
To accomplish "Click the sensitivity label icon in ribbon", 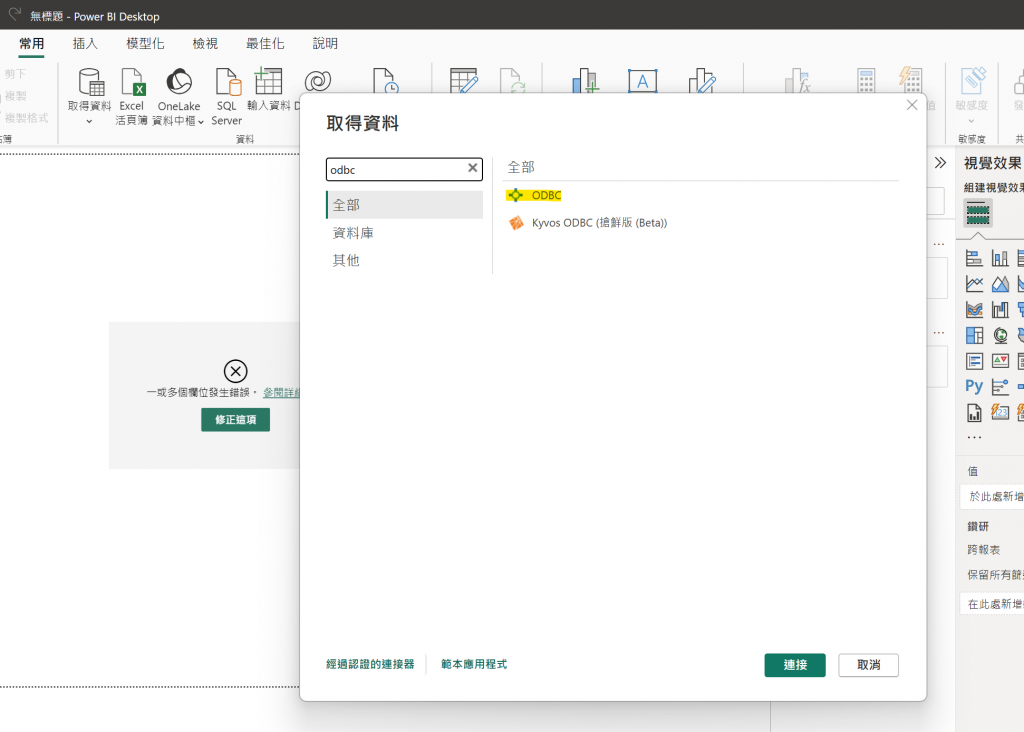I will point(972,82).
